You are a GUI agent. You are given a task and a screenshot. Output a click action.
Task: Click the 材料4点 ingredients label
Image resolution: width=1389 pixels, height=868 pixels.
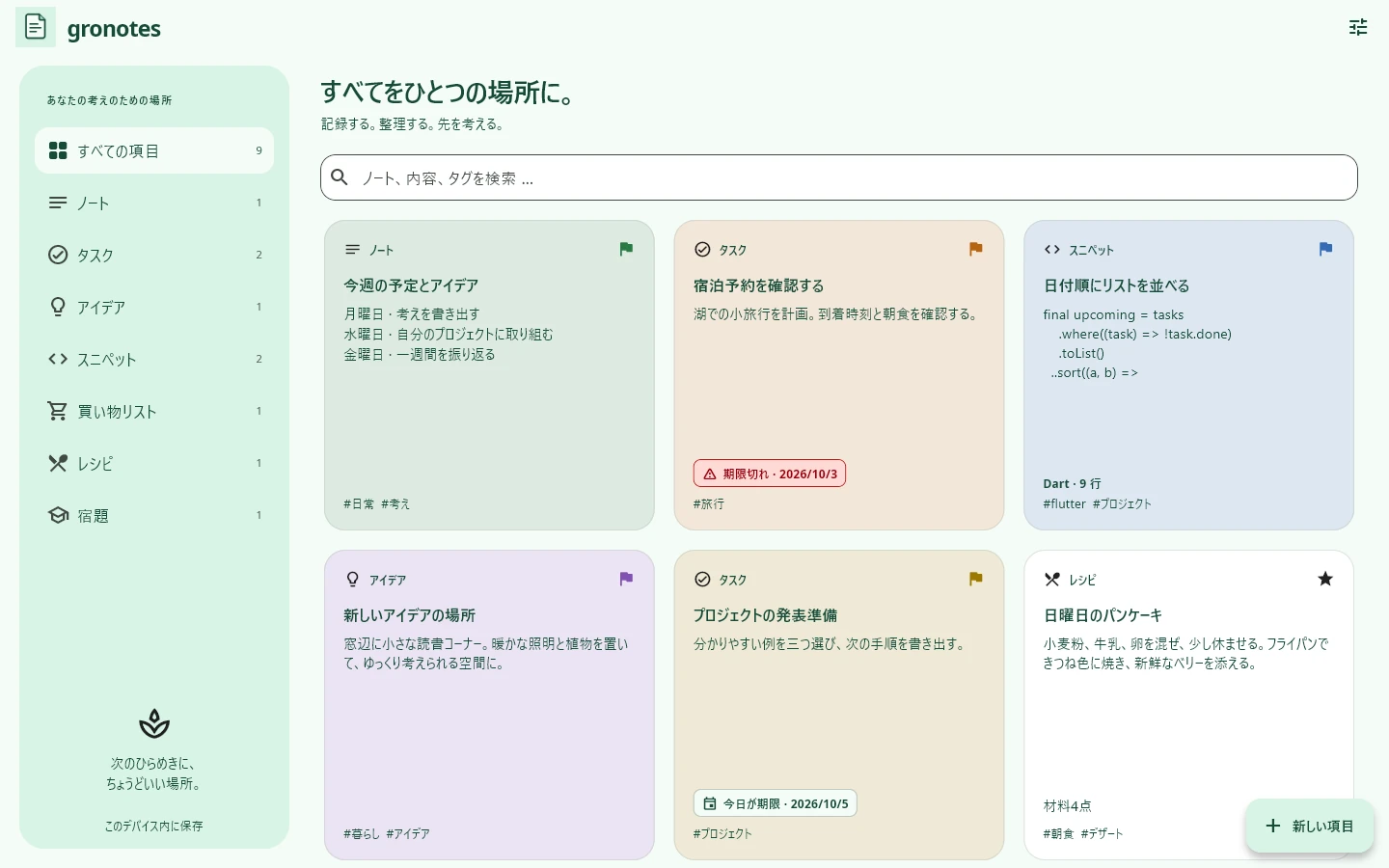1067,805
